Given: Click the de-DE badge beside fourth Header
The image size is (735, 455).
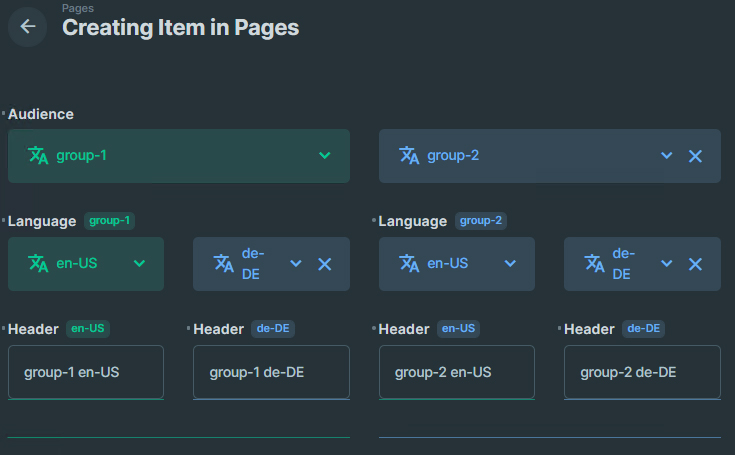Looking at the screenshot, I should pos(644,328).
